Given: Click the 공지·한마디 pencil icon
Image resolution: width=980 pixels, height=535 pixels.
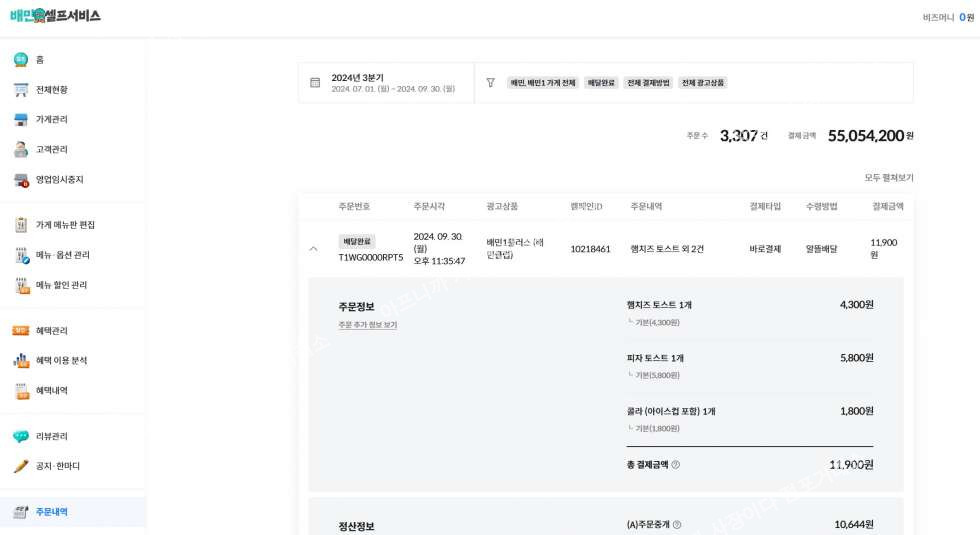Looking at the screenshot, I should (x=21, y=467).
